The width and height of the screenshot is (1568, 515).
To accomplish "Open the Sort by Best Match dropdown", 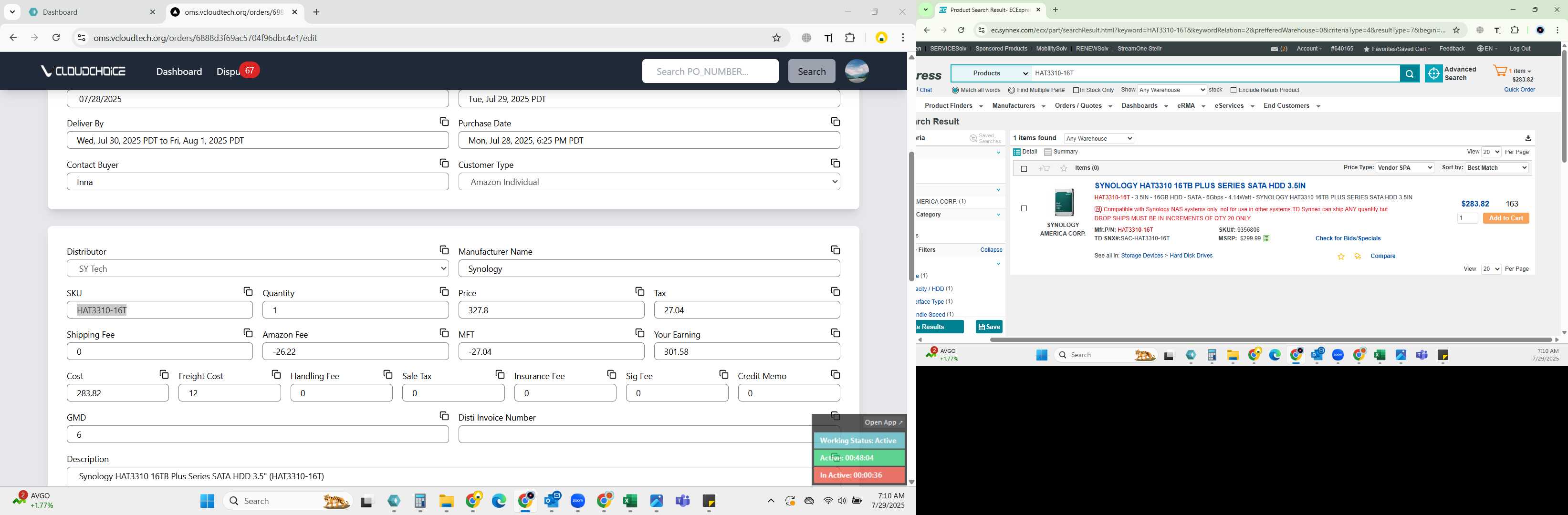I will (1497, 168).
